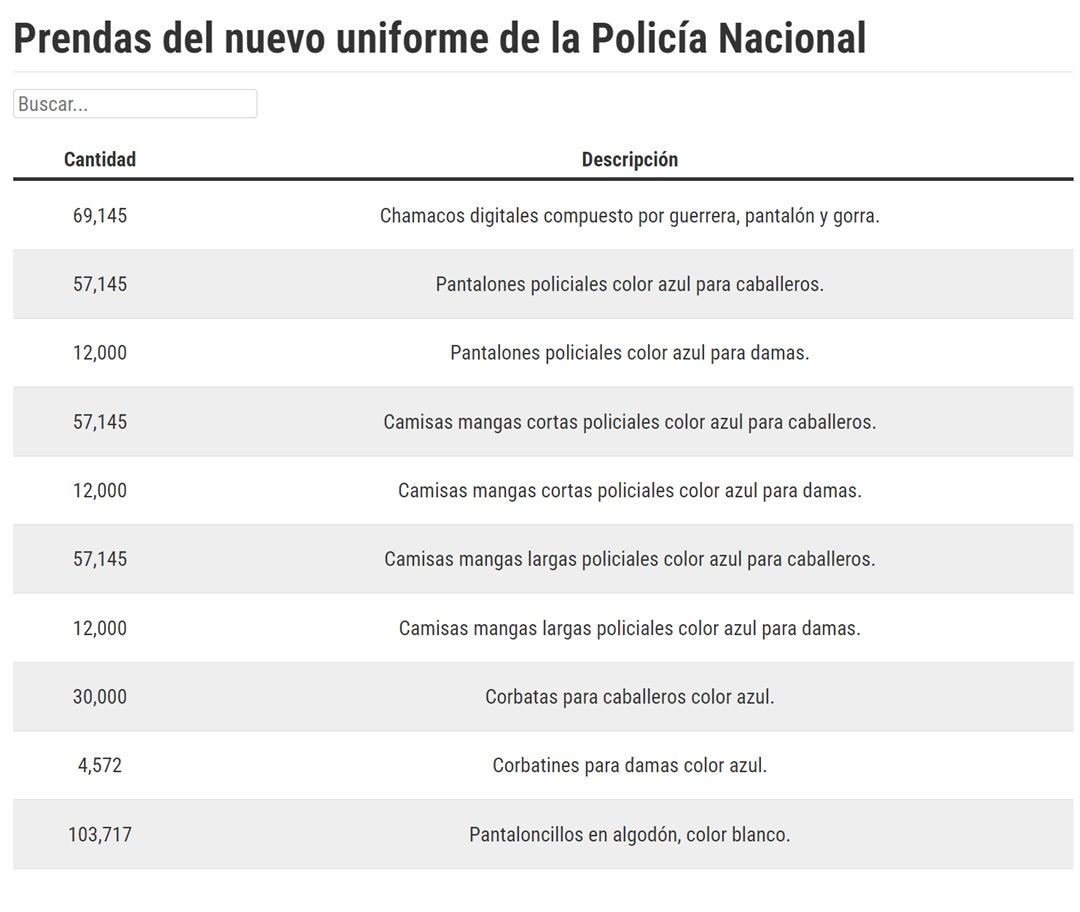Viewport: 1080px width, 912px height.
Task: Click the page title heading text
Action: (x=439, y=38)
